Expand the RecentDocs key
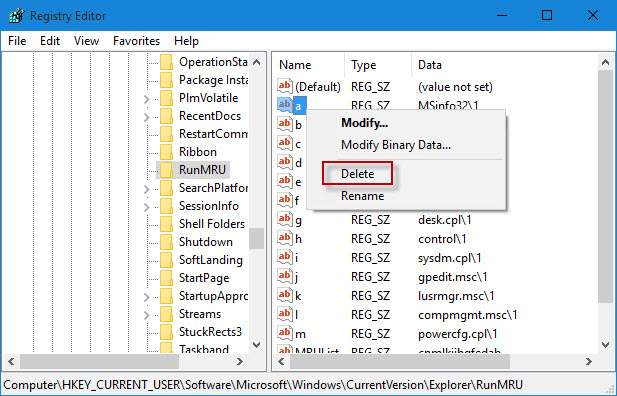 point(147,117)
